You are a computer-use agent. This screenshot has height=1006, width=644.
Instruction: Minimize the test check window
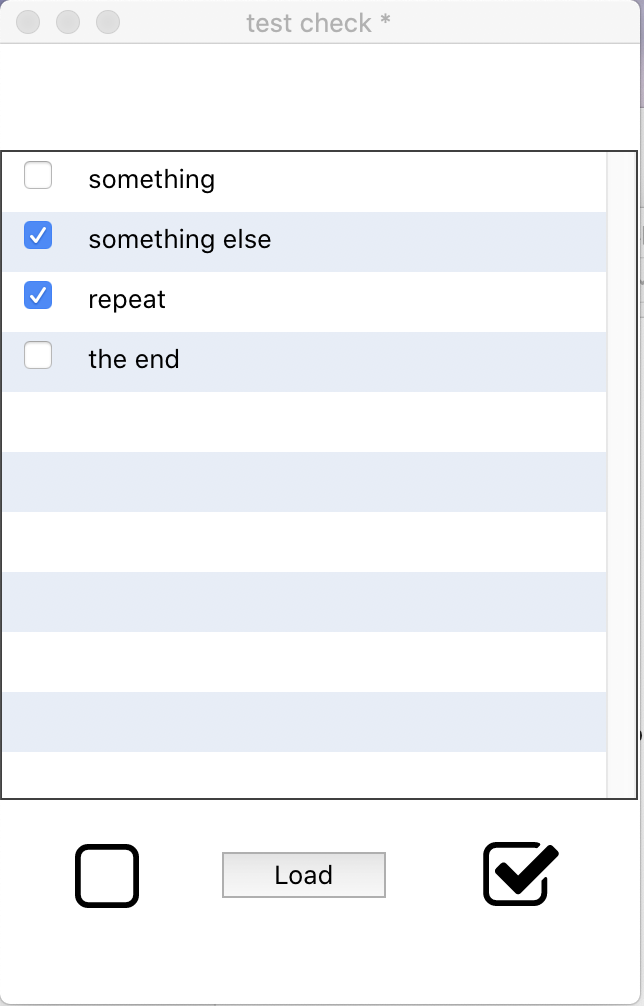68,22
